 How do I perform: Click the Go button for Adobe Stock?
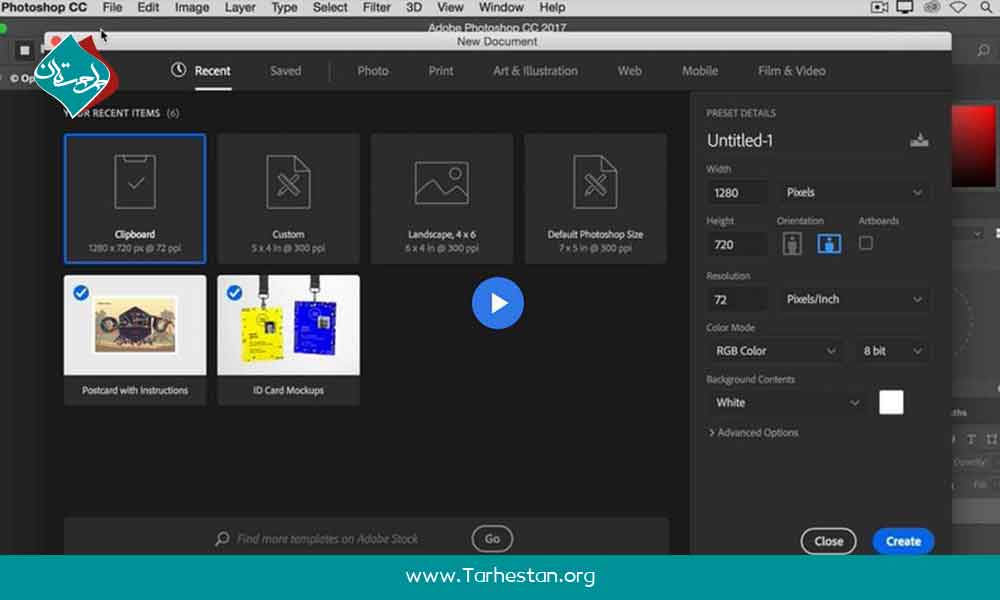click(x=492, y=539)
